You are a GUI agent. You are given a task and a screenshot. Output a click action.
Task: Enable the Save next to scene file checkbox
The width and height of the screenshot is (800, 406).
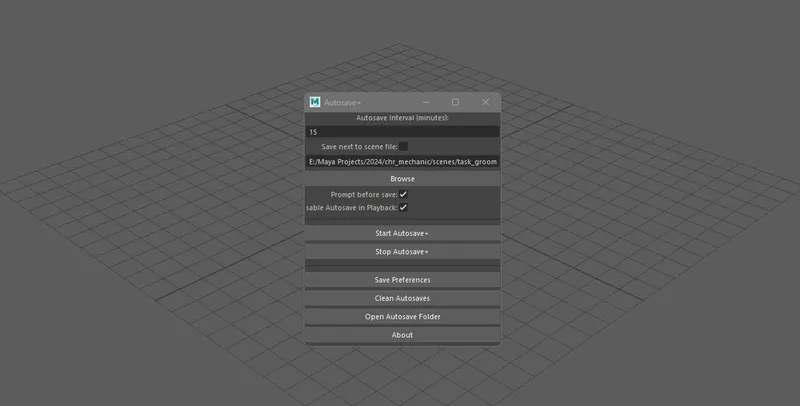click(403, 146)
